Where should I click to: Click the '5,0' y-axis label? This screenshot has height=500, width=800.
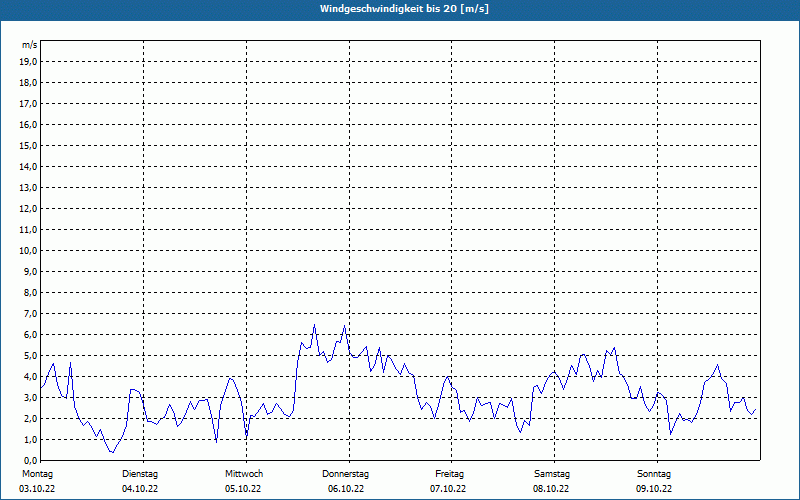(x=30, y=356)
